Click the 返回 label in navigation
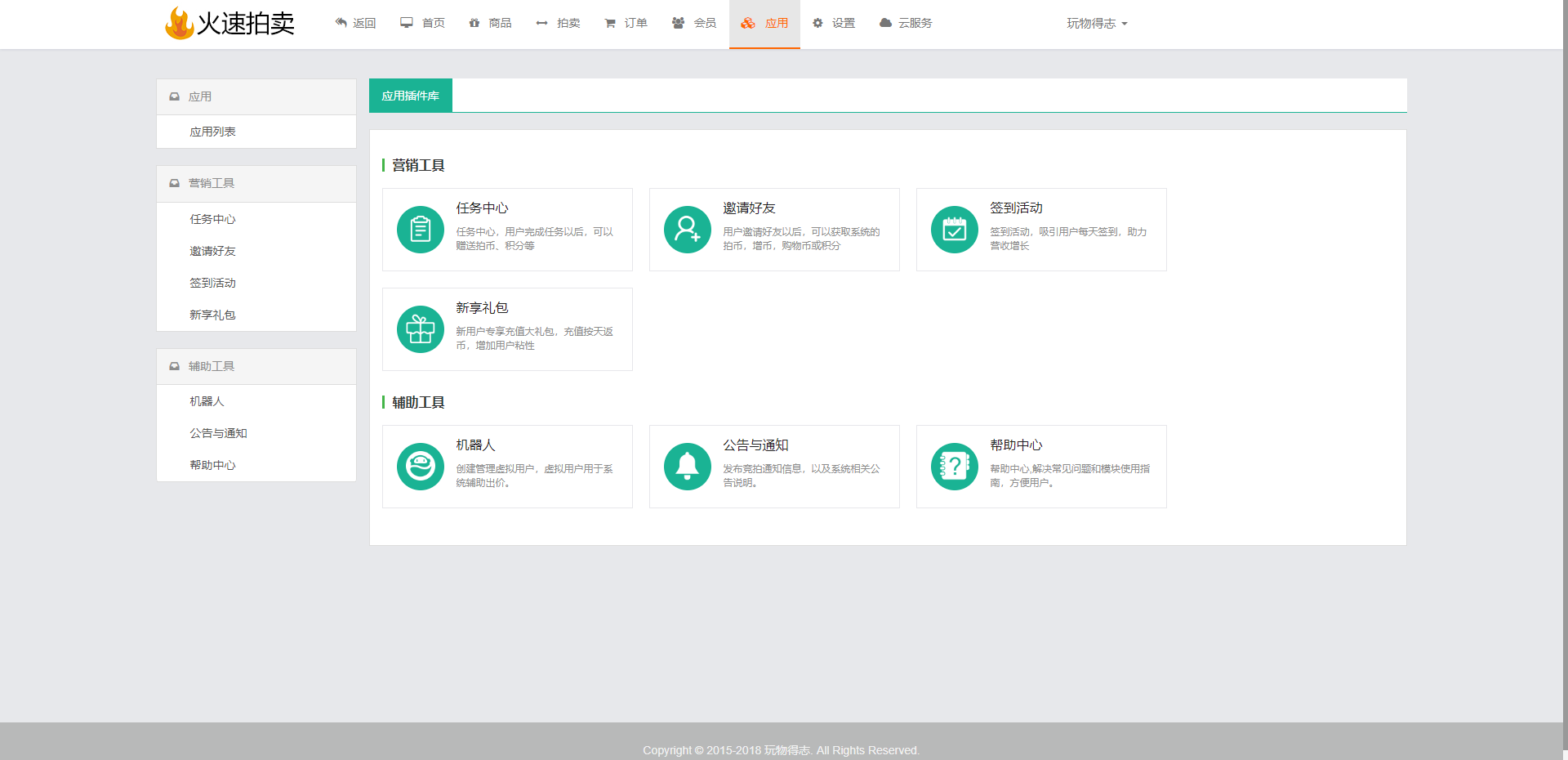Screen dimensions: 1568x760 (364, 23)
